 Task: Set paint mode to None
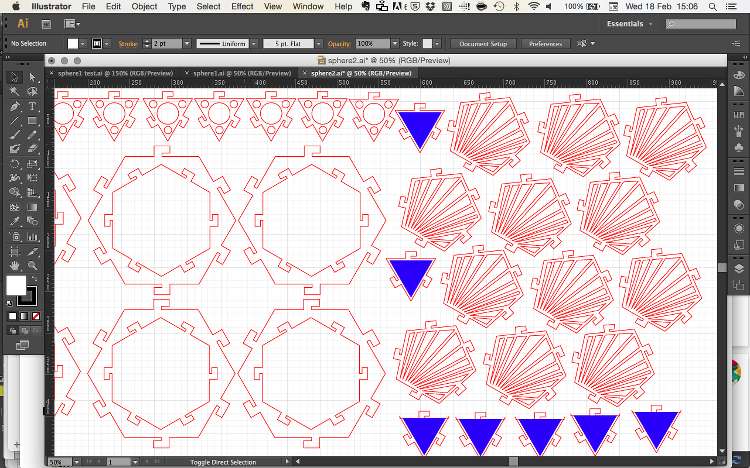point(35,316)
